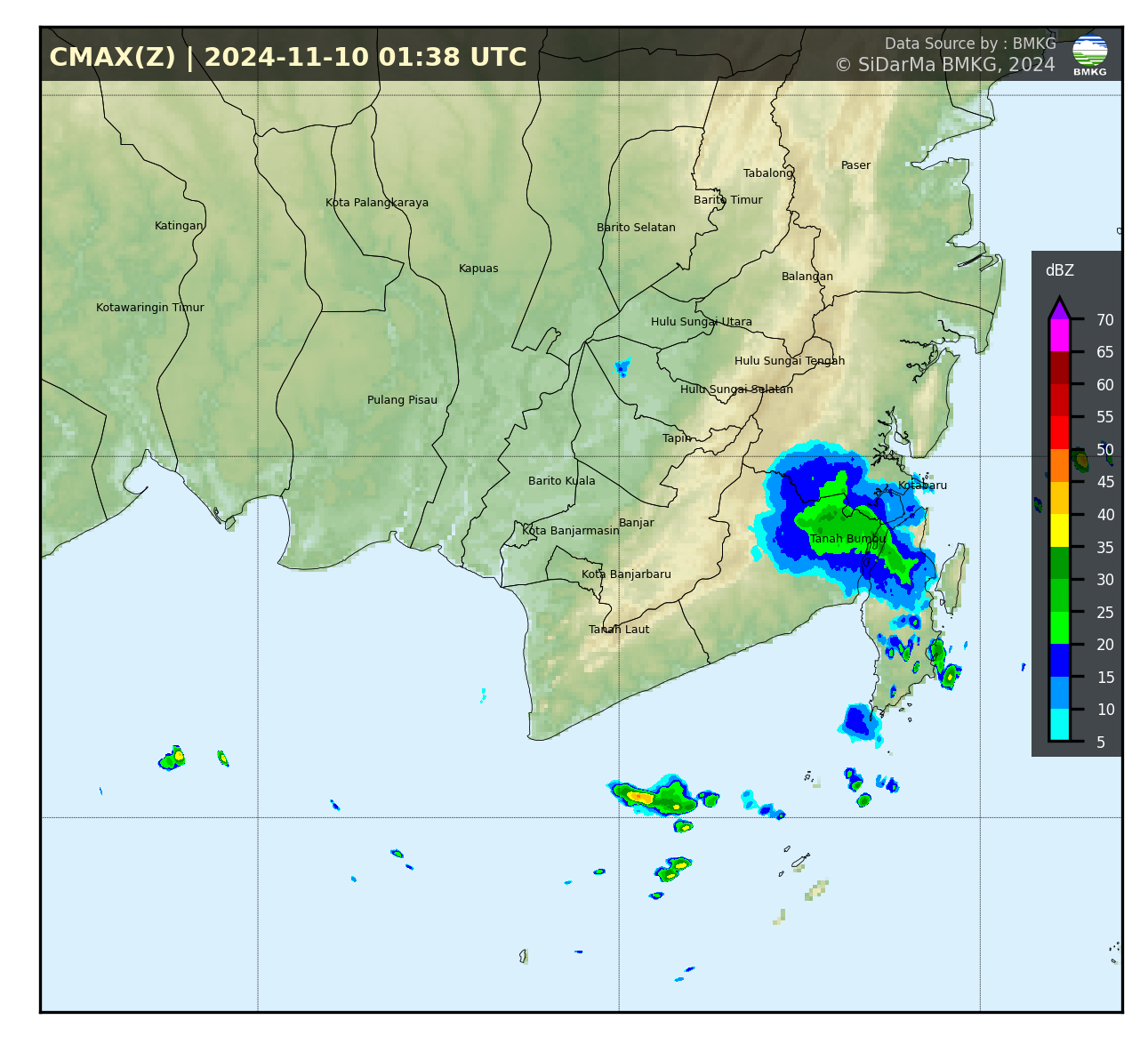Click the Tanah Laut label
Image resolution: width=1148 pixels, height=1052 pixels.
coord(619,630)
